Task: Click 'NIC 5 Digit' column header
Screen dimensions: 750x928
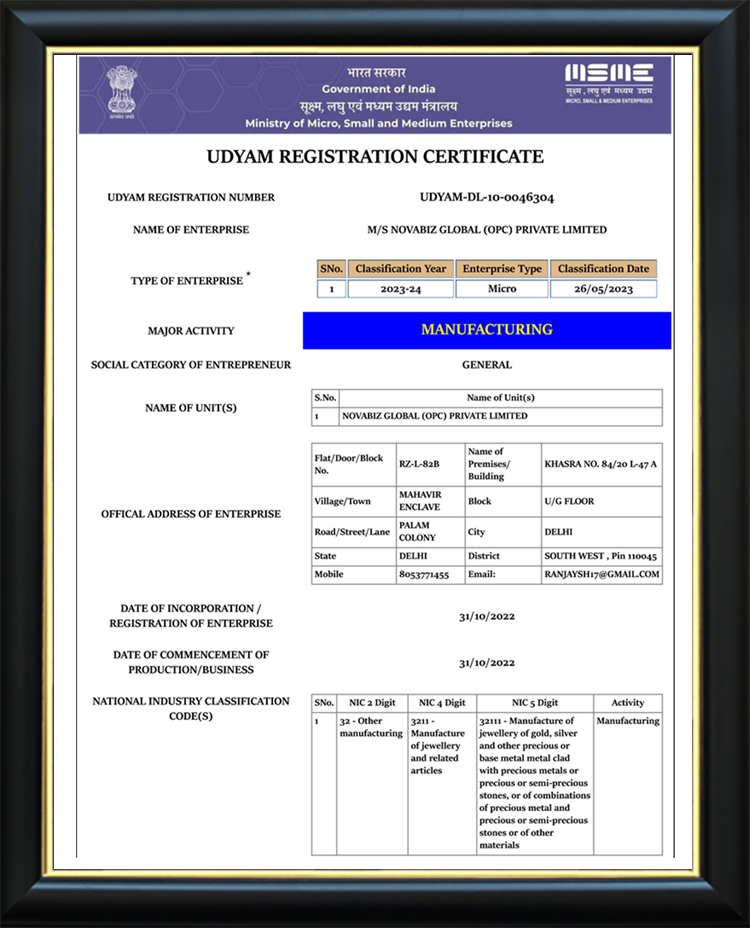Action: (x=535, y=703)
